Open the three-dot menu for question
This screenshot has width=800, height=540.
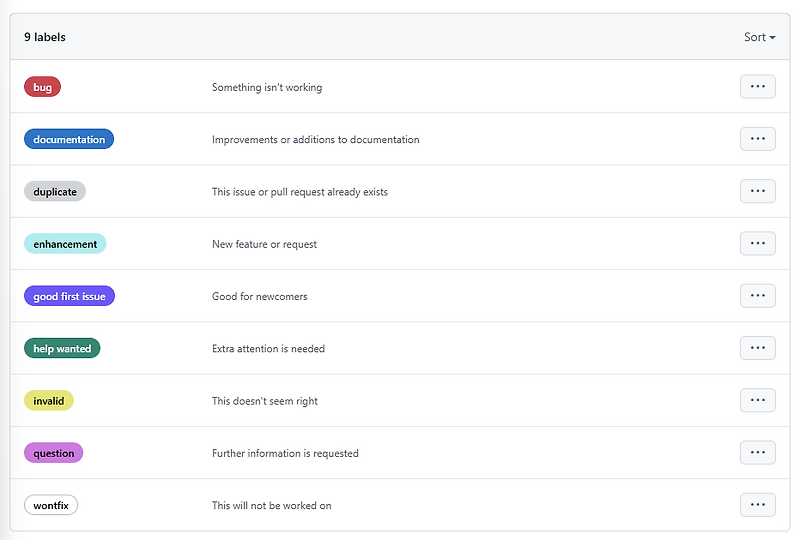pos(758,453)
